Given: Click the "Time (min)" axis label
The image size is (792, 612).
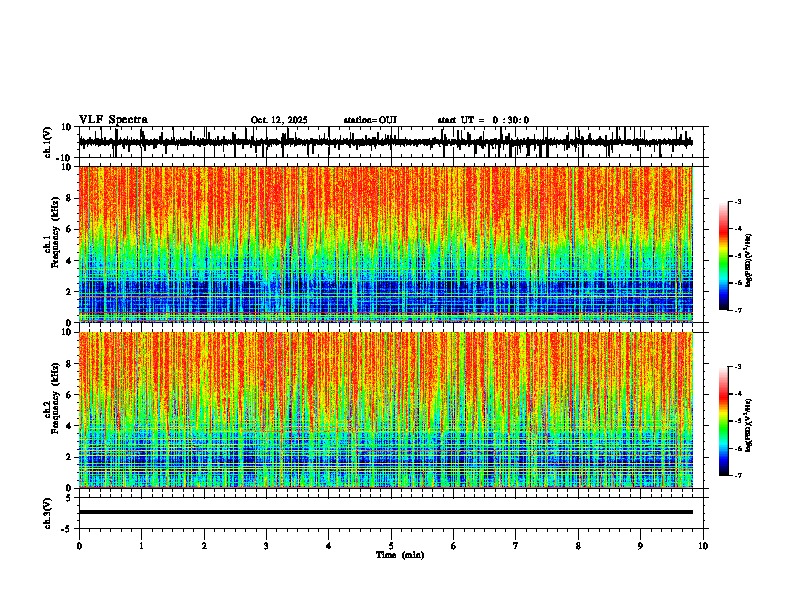Looking at the screenshot, I should tap(400, 555).
